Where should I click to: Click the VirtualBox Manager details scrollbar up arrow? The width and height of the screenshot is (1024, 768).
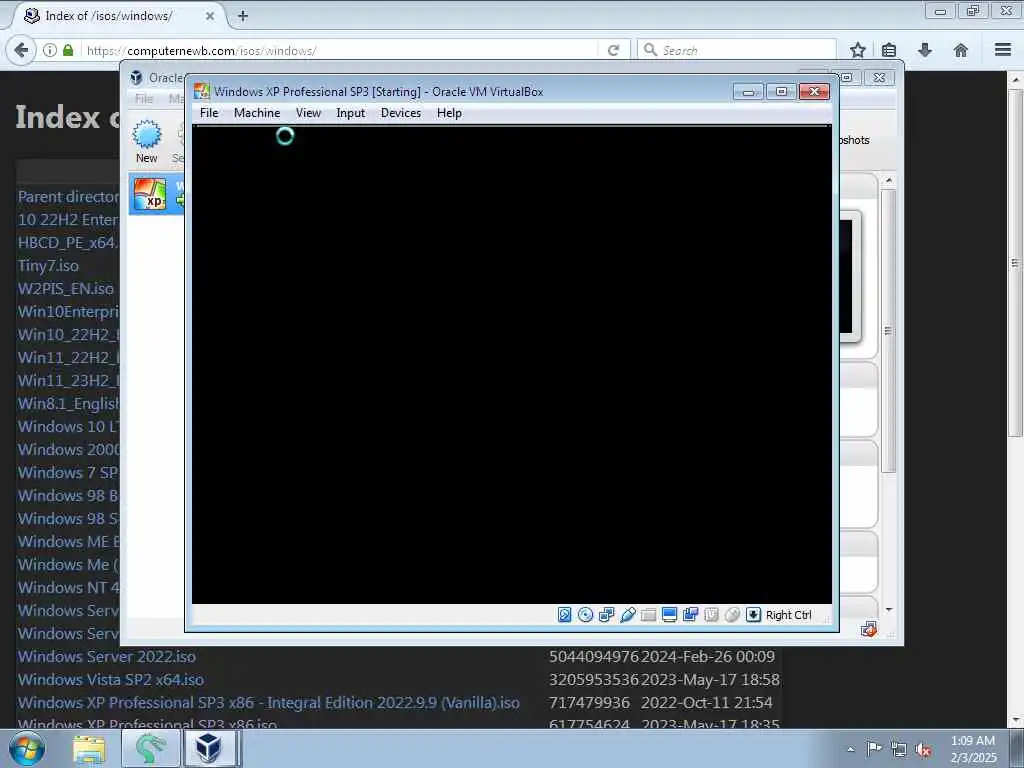888,180
